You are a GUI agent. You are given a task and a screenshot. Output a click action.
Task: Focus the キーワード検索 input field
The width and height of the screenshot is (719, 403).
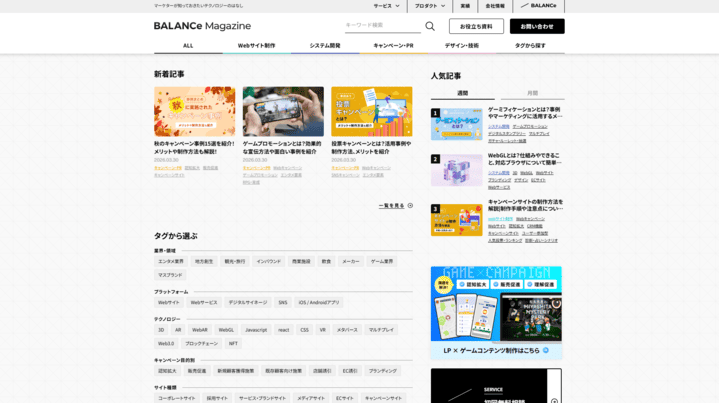(x=383, y=26)
